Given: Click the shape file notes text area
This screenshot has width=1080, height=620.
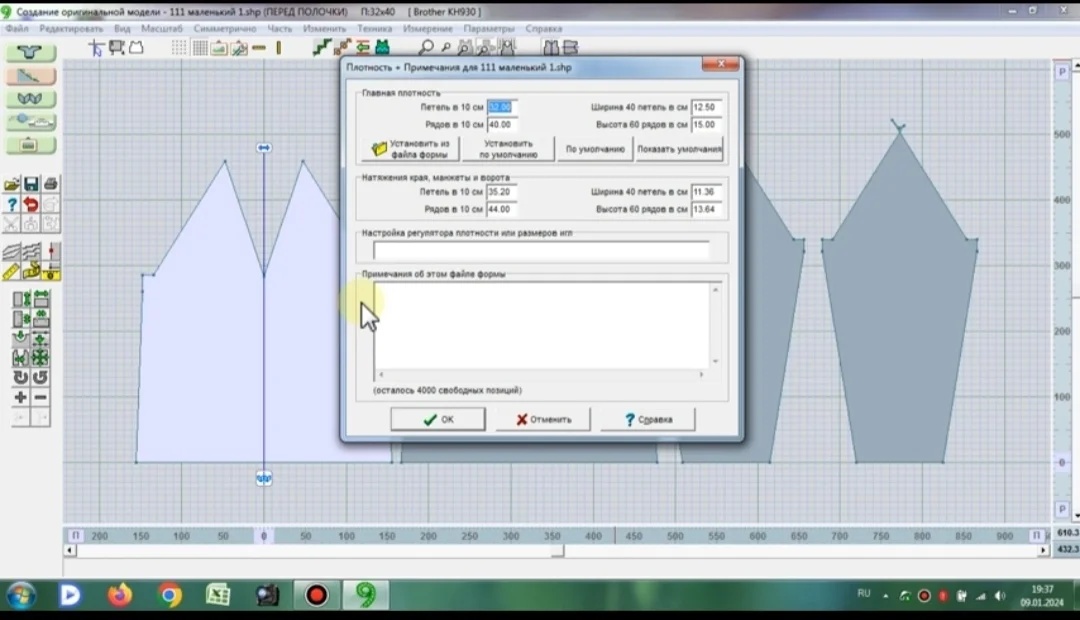Looking at the screenshot, I should click(541, 325).
